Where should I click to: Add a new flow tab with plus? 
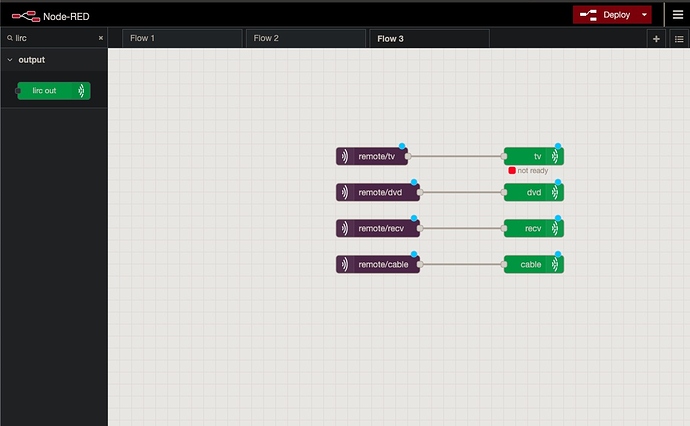click(656, 39)
